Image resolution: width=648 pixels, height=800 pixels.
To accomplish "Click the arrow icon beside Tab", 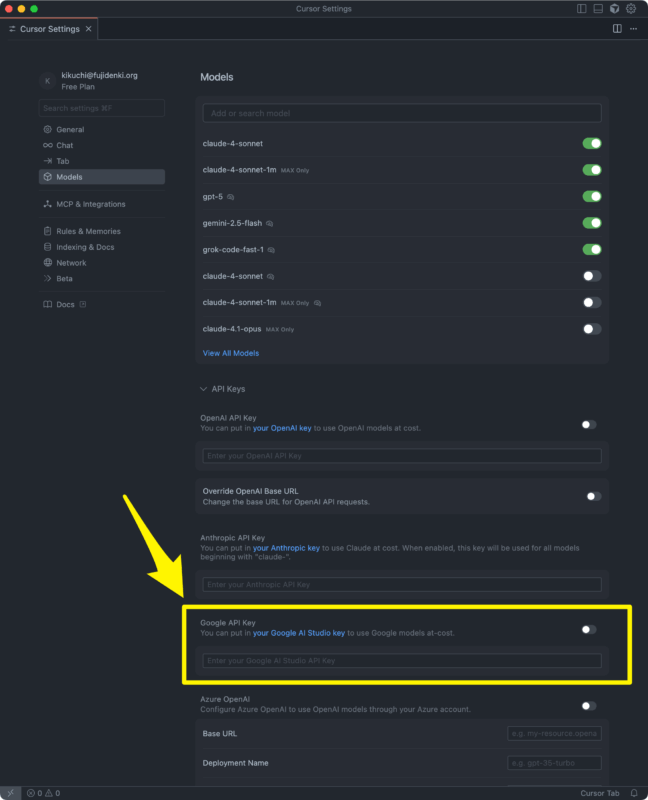I will [x=47, y=161].
